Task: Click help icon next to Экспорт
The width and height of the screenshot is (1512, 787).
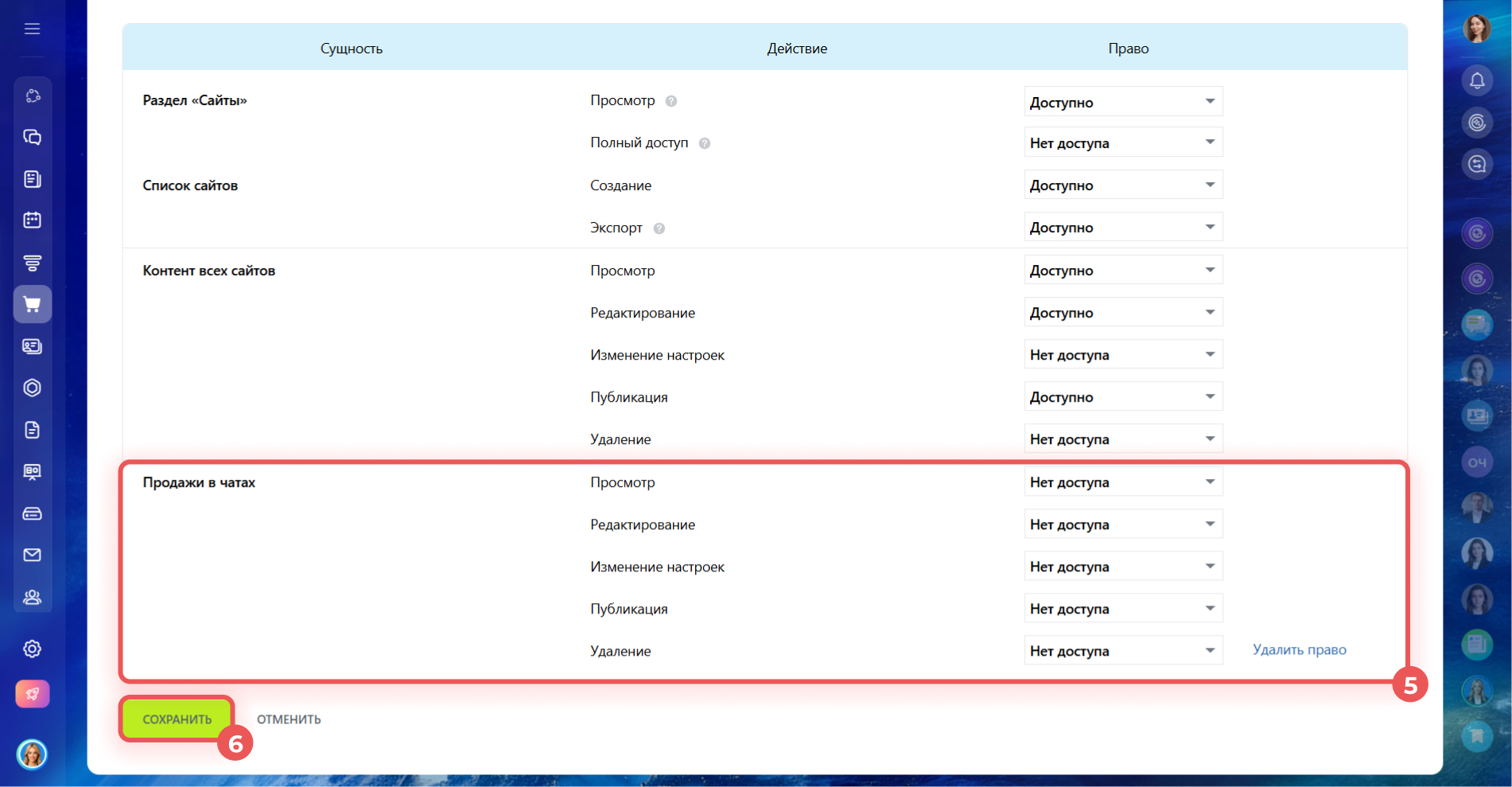Action: click(659, 228)
